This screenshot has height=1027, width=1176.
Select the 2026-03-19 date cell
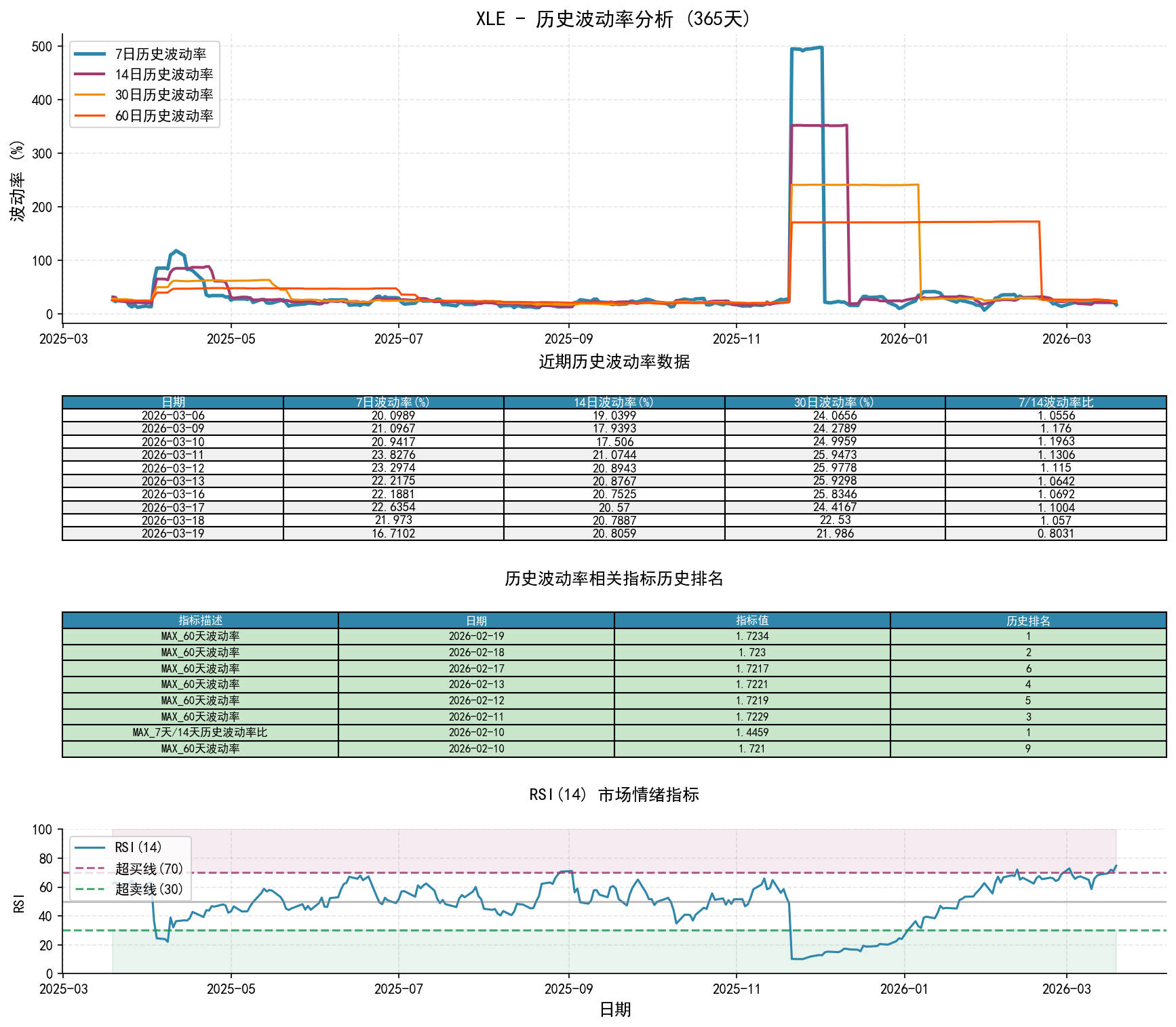173,533
